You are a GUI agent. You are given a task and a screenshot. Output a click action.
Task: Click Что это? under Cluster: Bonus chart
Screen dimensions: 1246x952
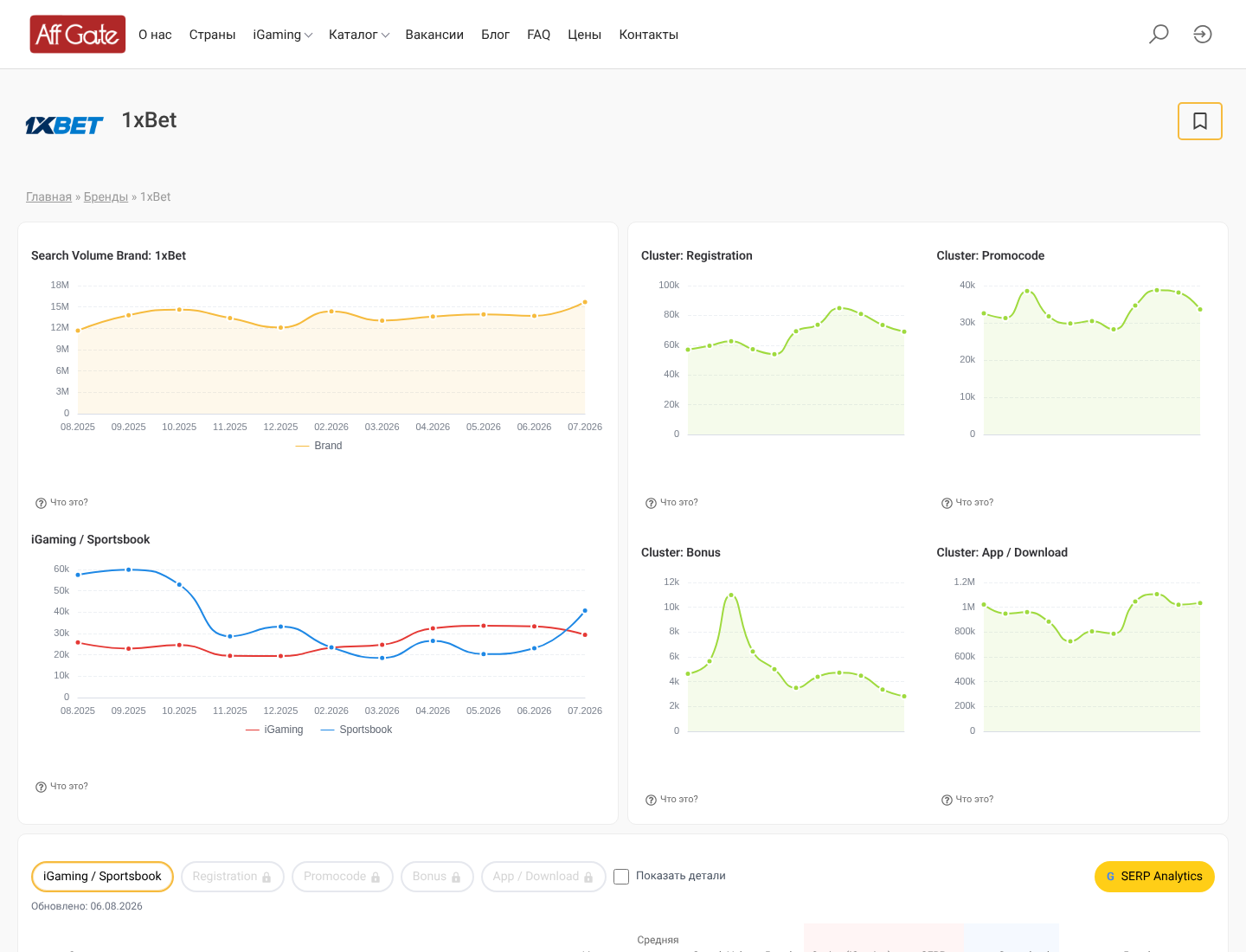(679, 800)
